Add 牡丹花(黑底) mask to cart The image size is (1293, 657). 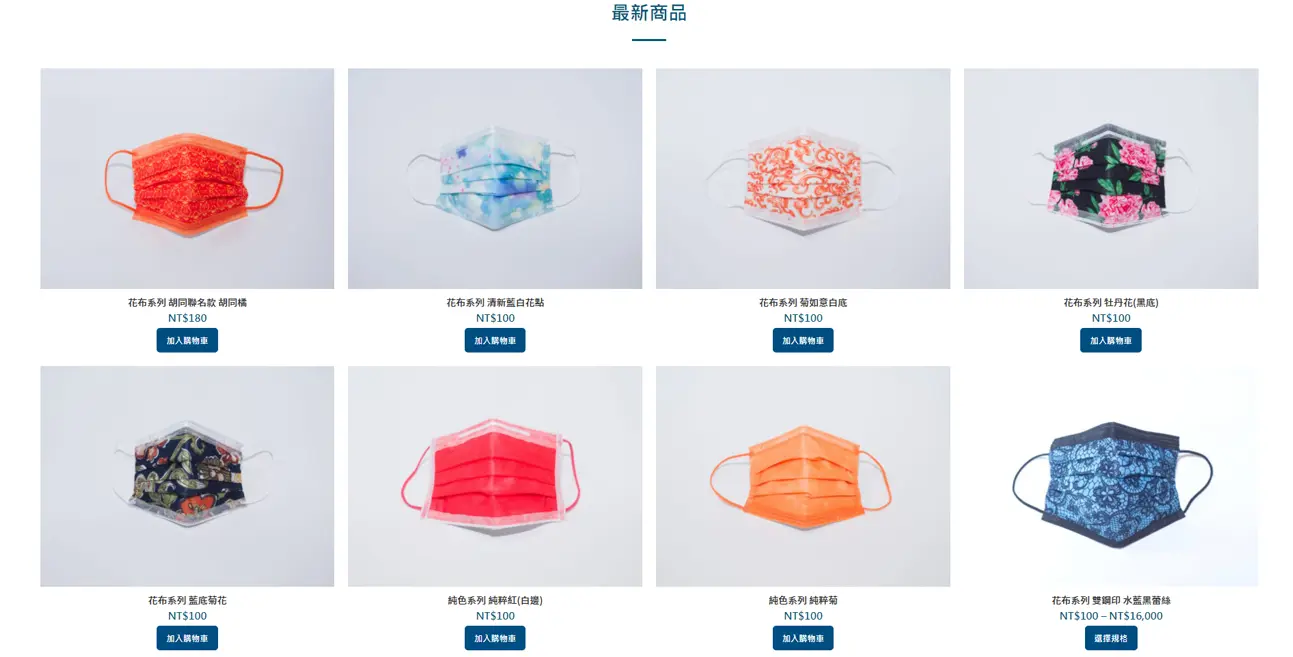pyautogui.click(x=1111, y=340)
